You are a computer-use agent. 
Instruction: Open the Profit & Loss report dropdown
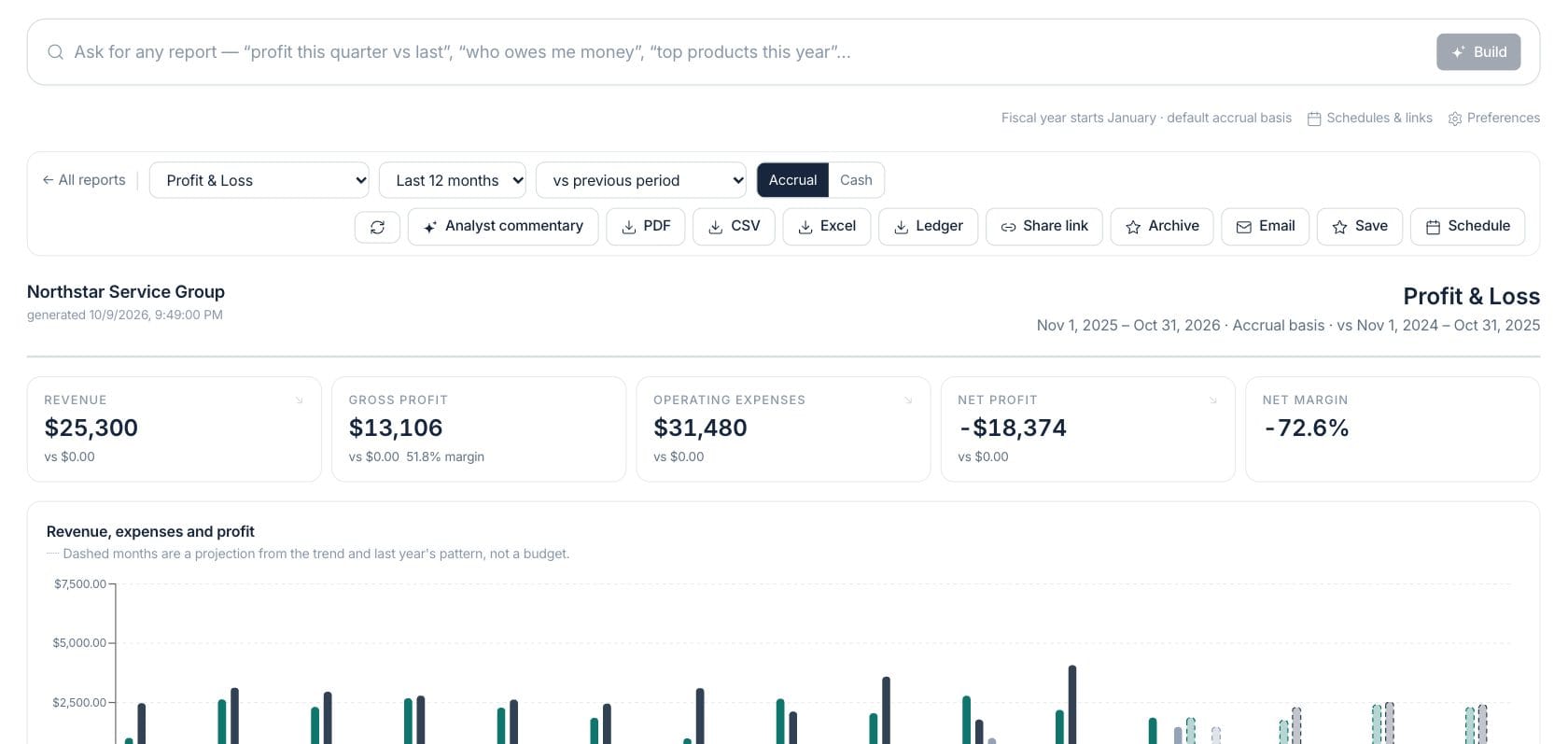pyautogui.click(x=259, y=180)
